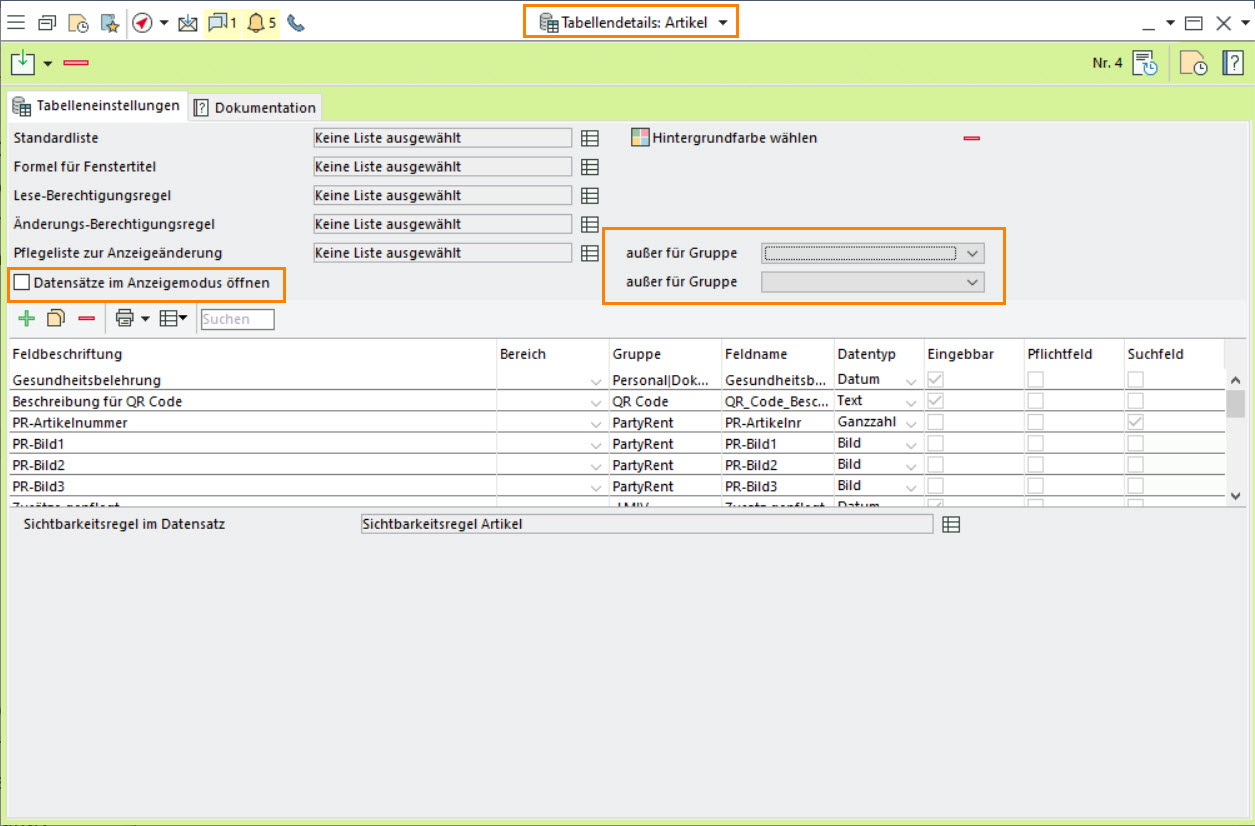The height and width of the screenshot is (826, 1255).
Task: Click the Suchen search field
Action: (x=237, y=320)
